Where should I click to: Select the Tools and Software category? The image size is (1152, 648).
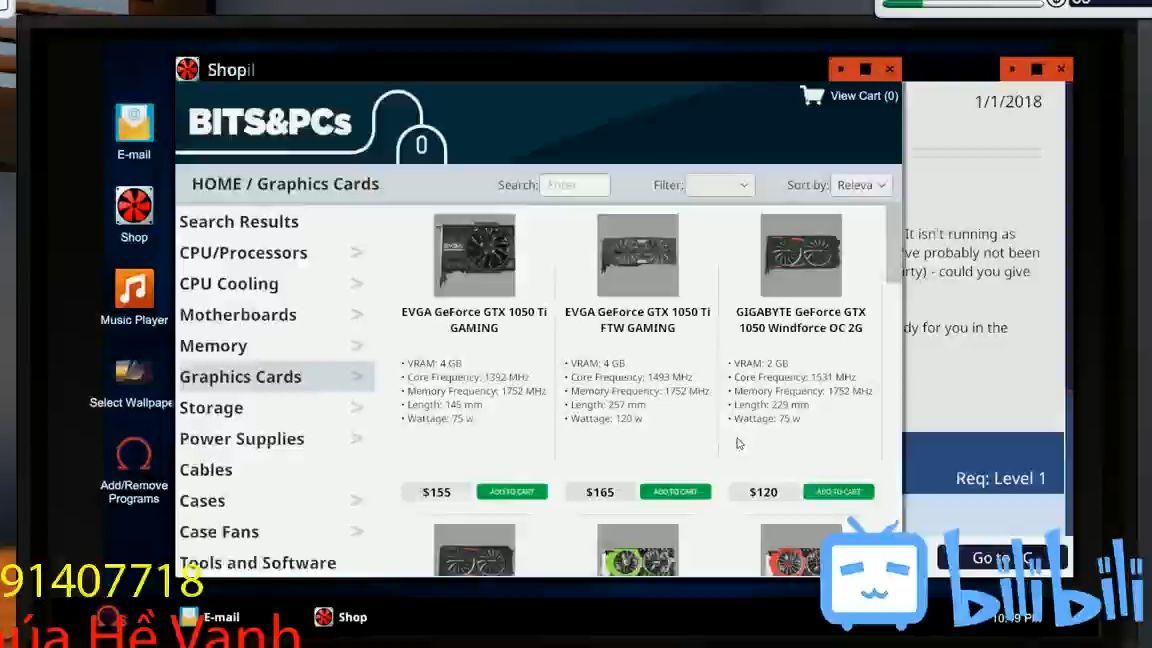tap(258, 563)
